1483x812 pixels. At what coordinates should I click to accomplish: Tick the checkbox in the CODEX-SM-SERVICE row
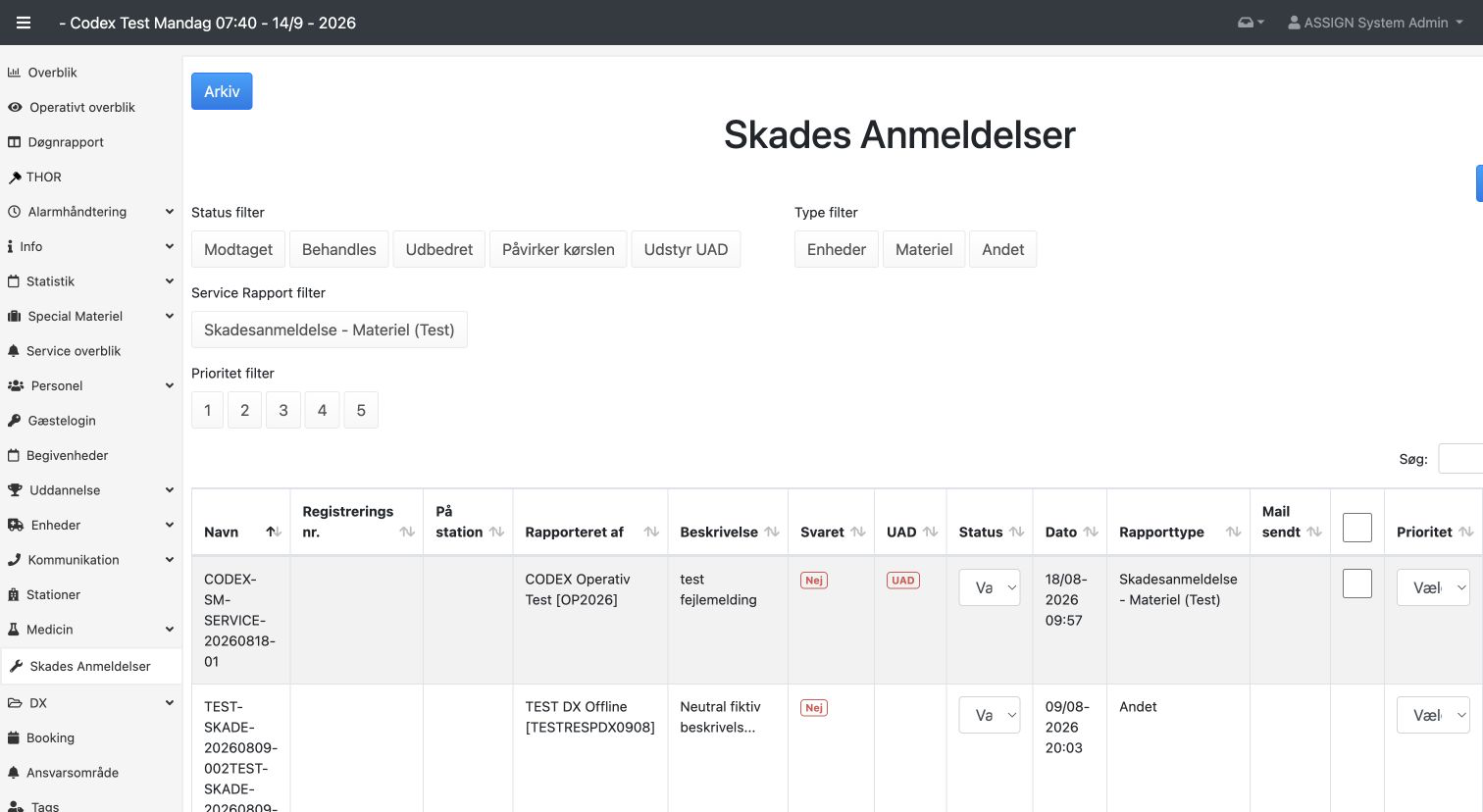pyautogui.click(x=1357, y=584)
